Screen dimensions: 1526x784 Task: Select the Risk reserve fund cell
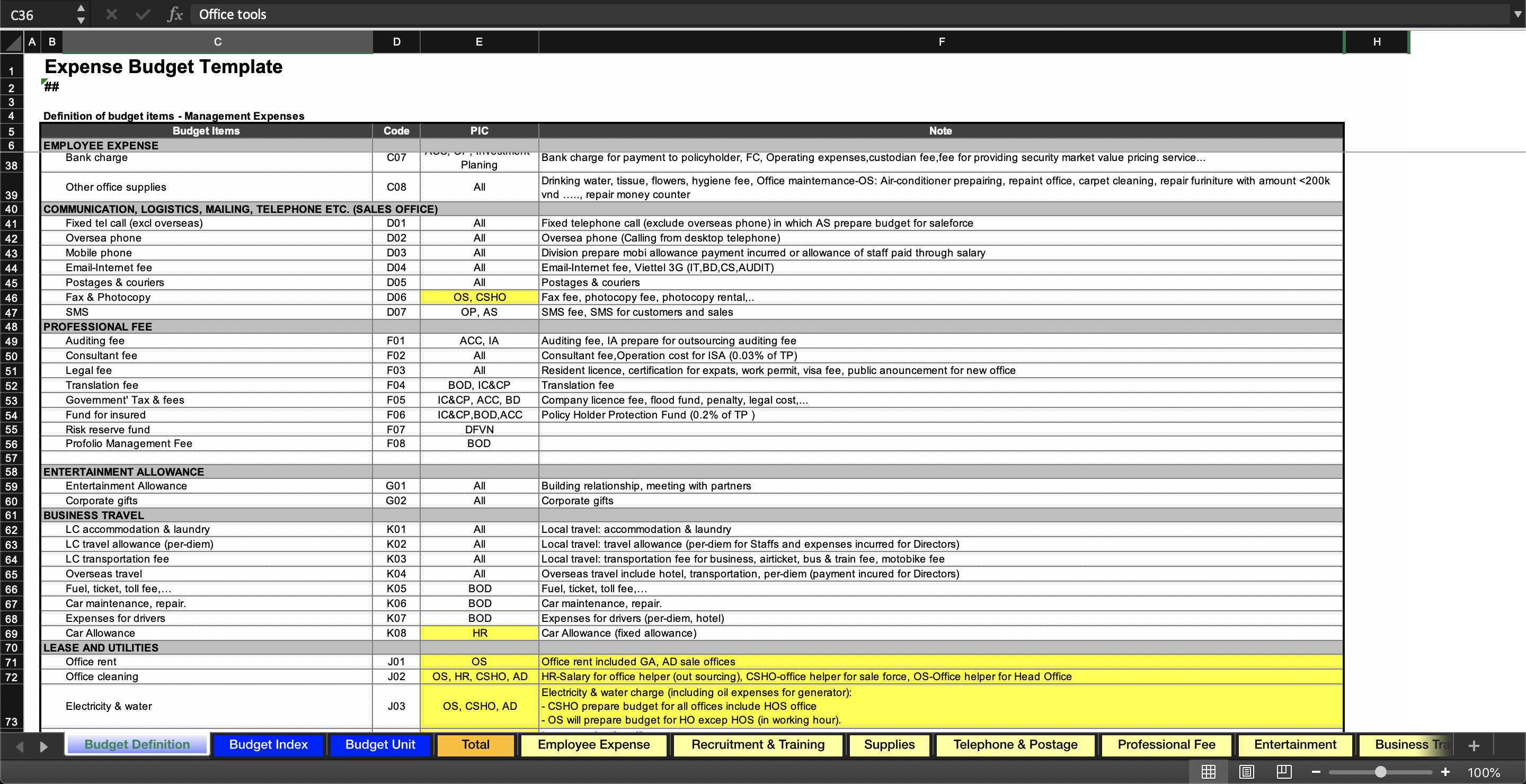pos(206,430)
